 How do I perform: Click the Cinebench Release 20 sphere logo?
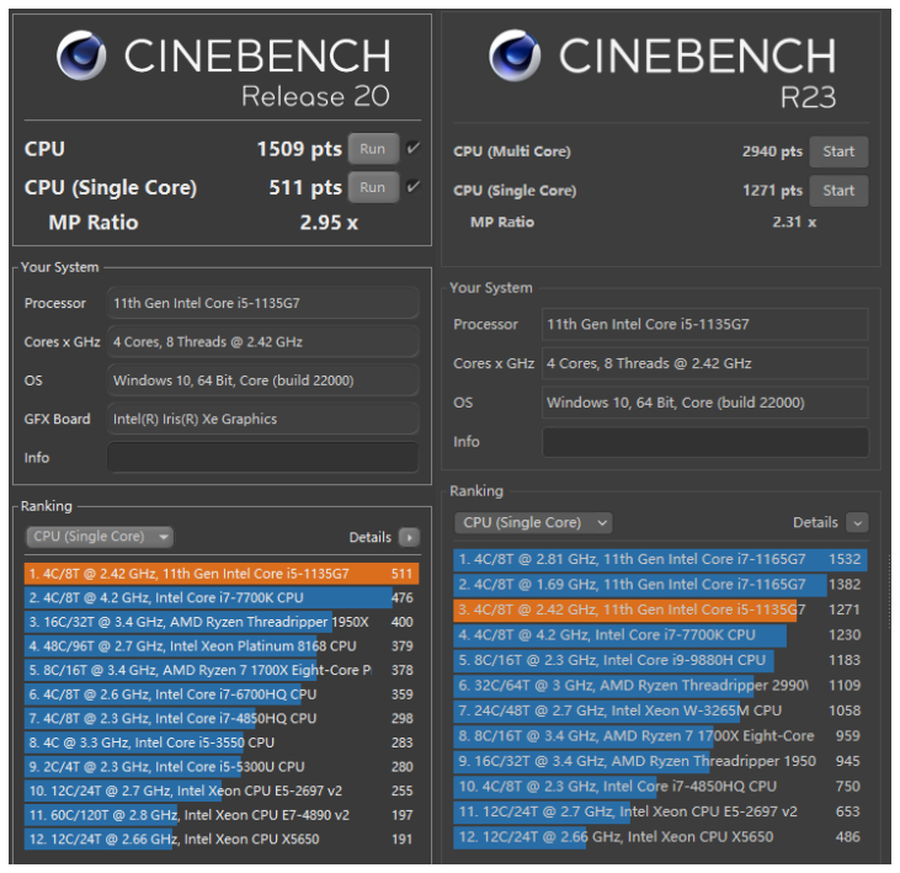(81, 56)
